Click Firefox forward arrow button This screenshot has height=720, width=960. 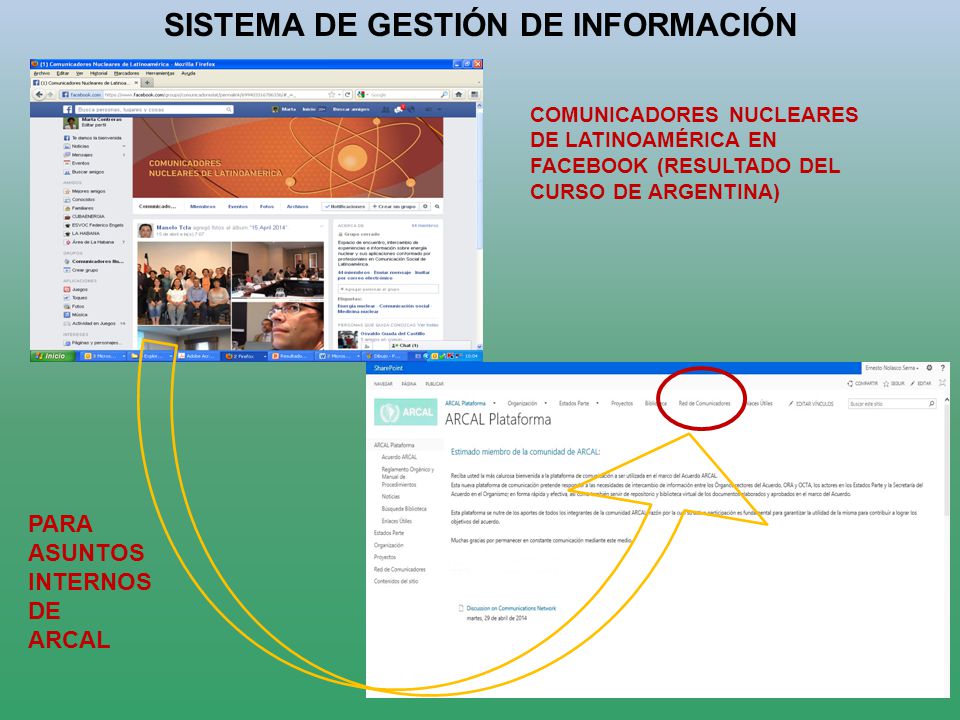point(50,94)
